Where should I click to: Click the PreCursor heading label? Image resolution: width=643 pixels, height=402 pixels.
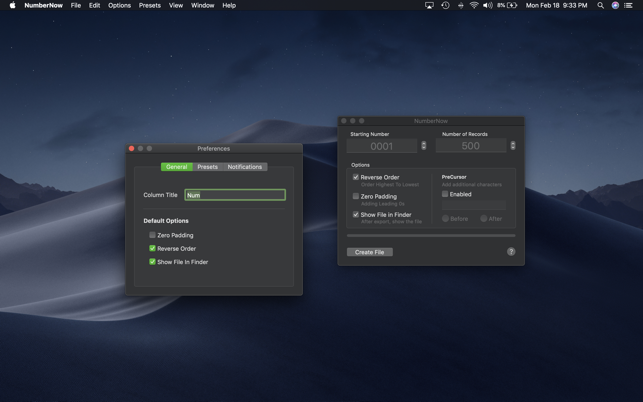click(x=454, y=177)
